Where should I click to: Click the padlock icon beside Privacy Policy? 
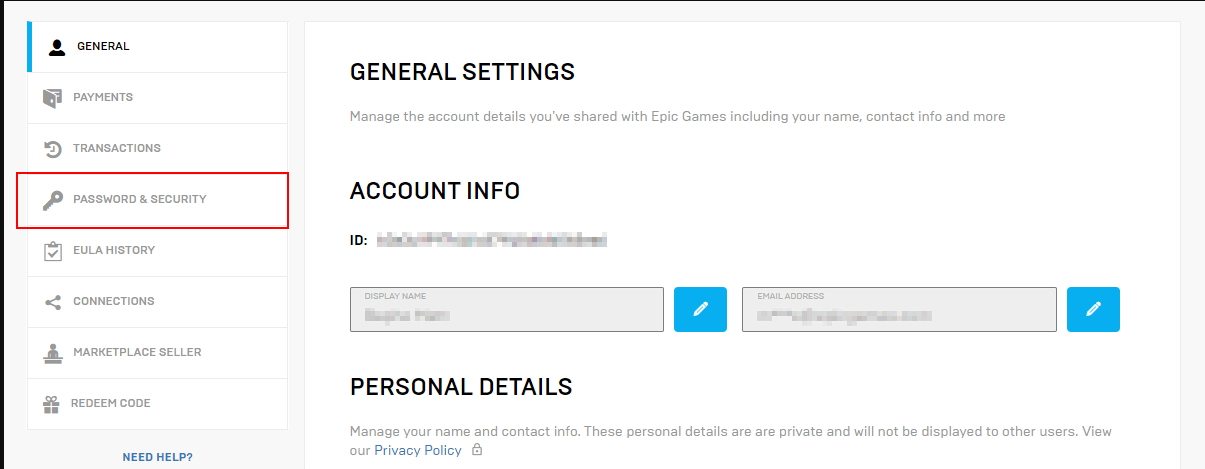[x=477, y=451]
